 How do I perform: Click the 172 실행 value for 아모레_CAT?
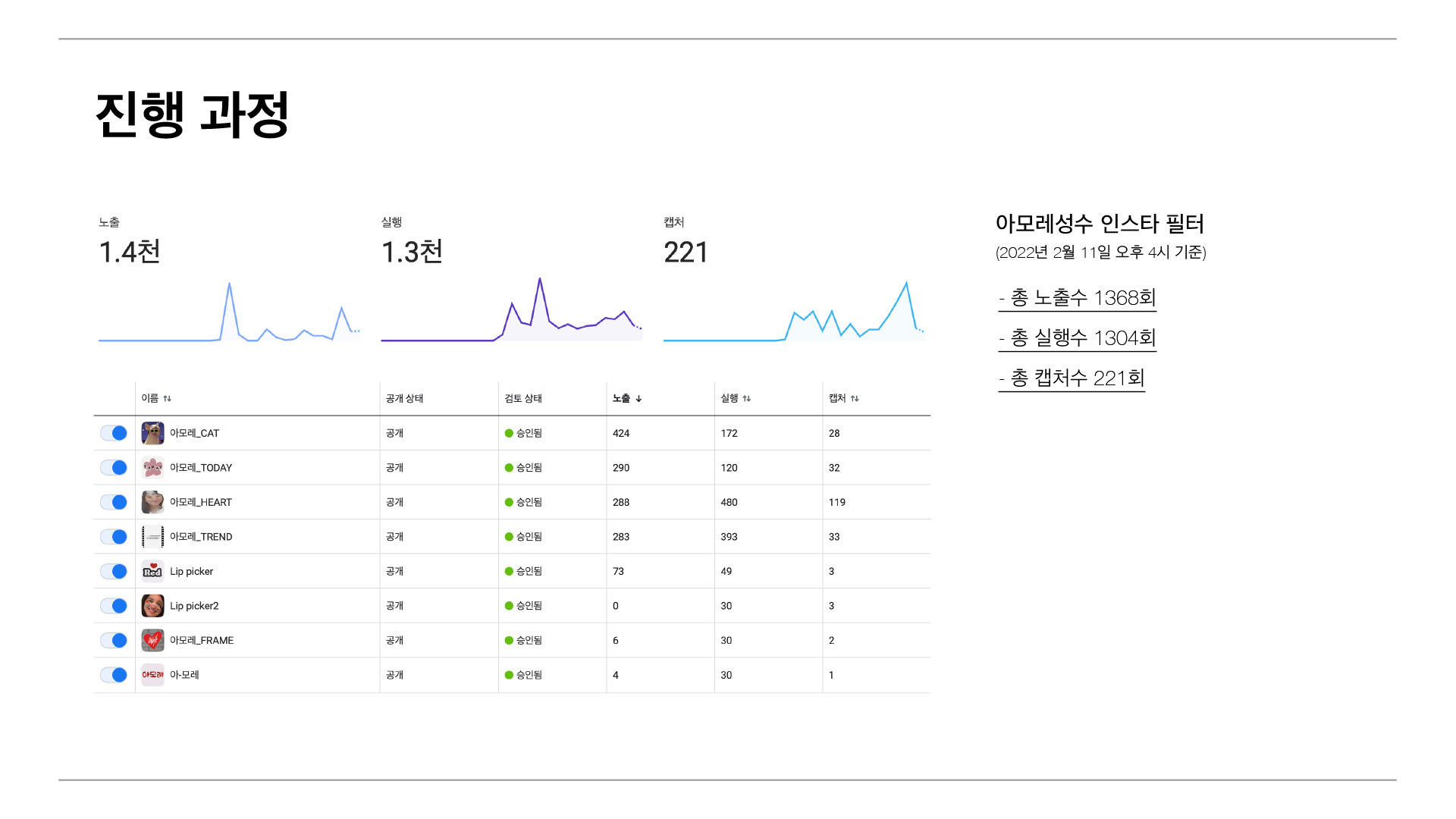click(729, 433)
